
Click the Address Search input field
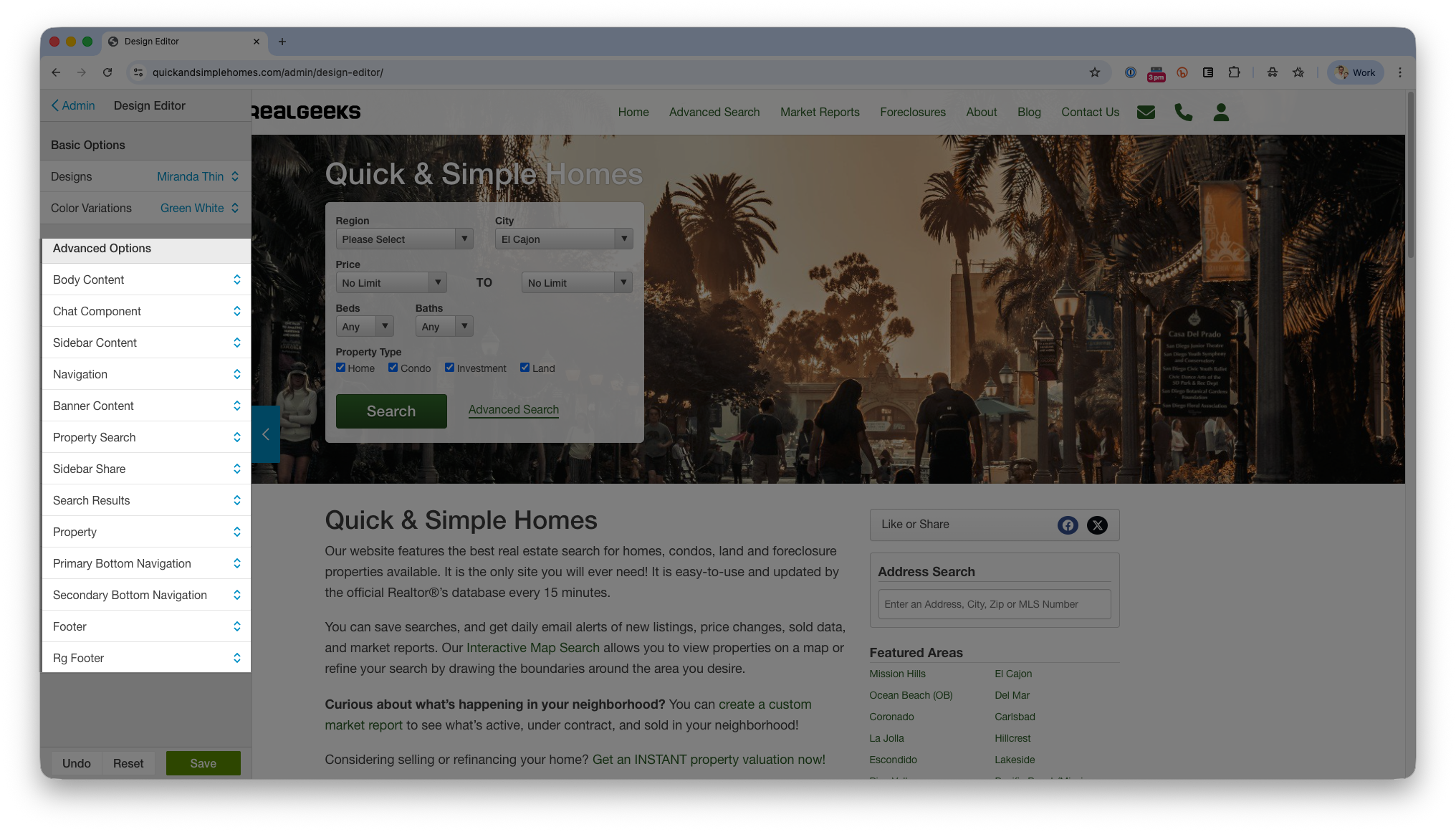coord(994,604)
